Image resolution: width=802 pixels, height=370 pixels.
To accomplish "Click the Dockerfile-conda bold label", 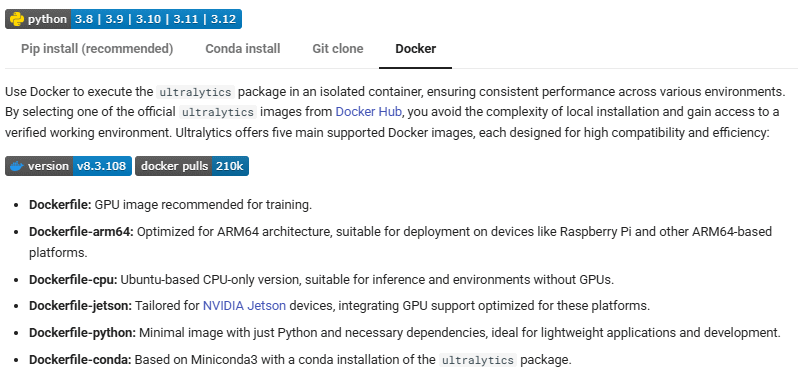I will point(80,359).
